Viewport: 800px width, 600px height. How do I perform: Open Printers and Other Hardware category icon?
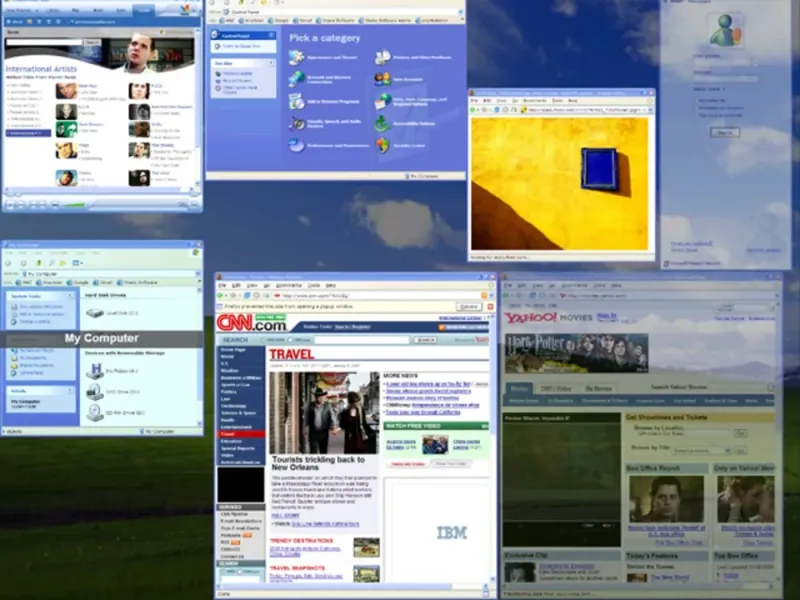click(383, 57)
